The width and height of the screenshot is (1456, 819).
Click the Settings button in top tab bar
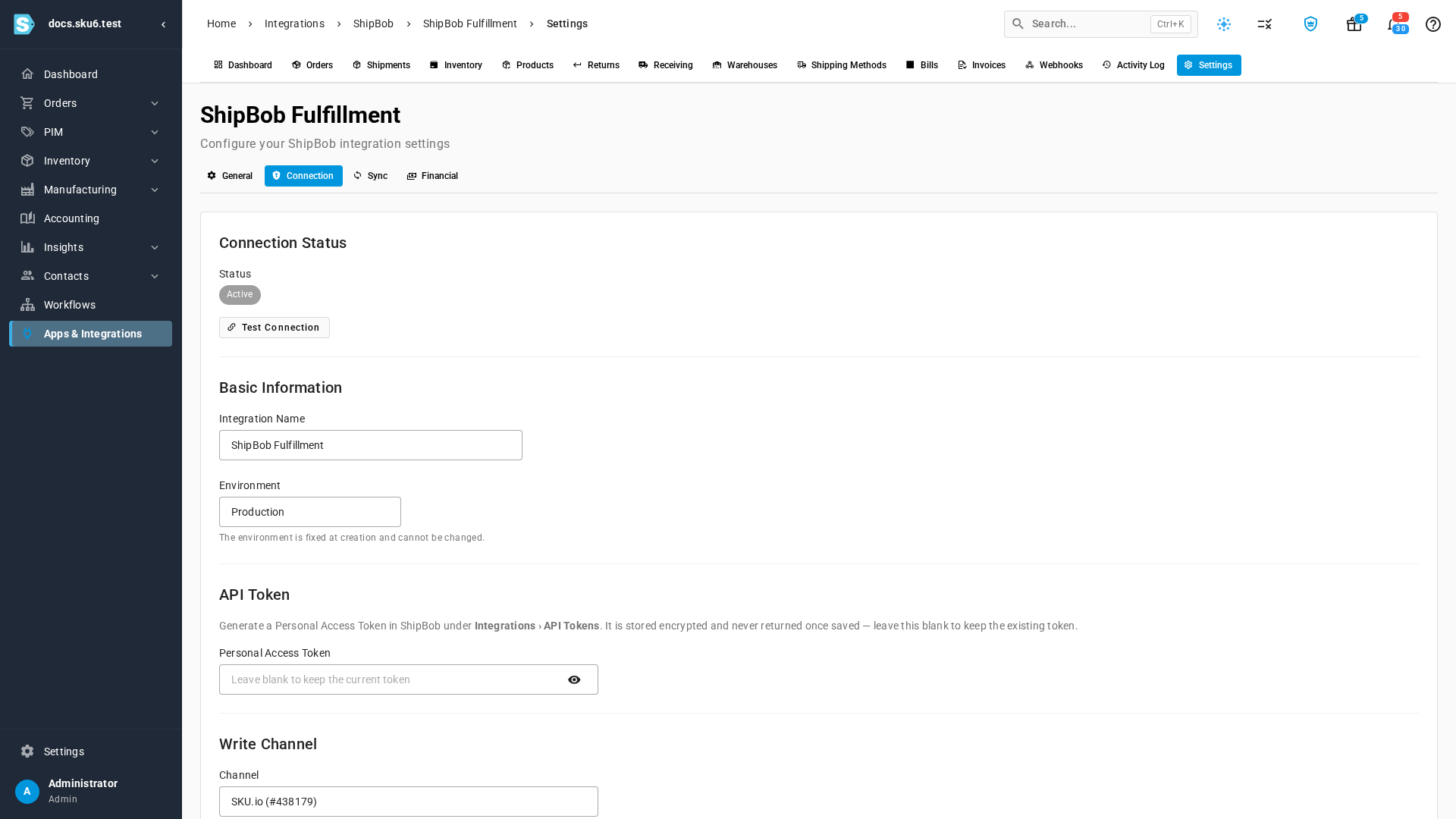click(1209, 65)
